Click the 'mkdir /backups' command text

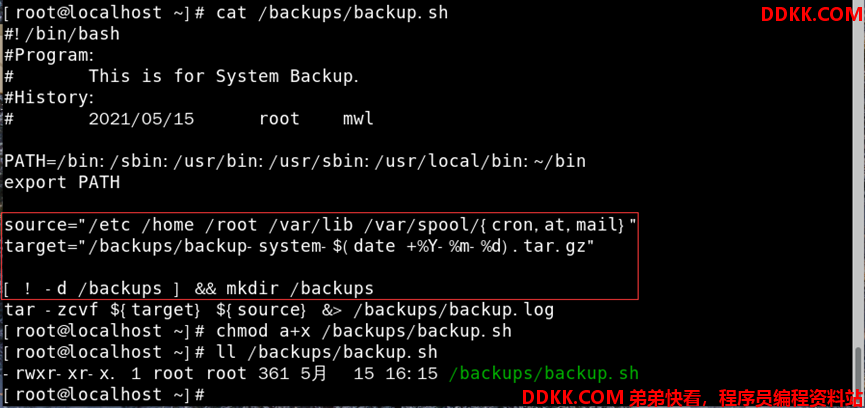point(300,288)
